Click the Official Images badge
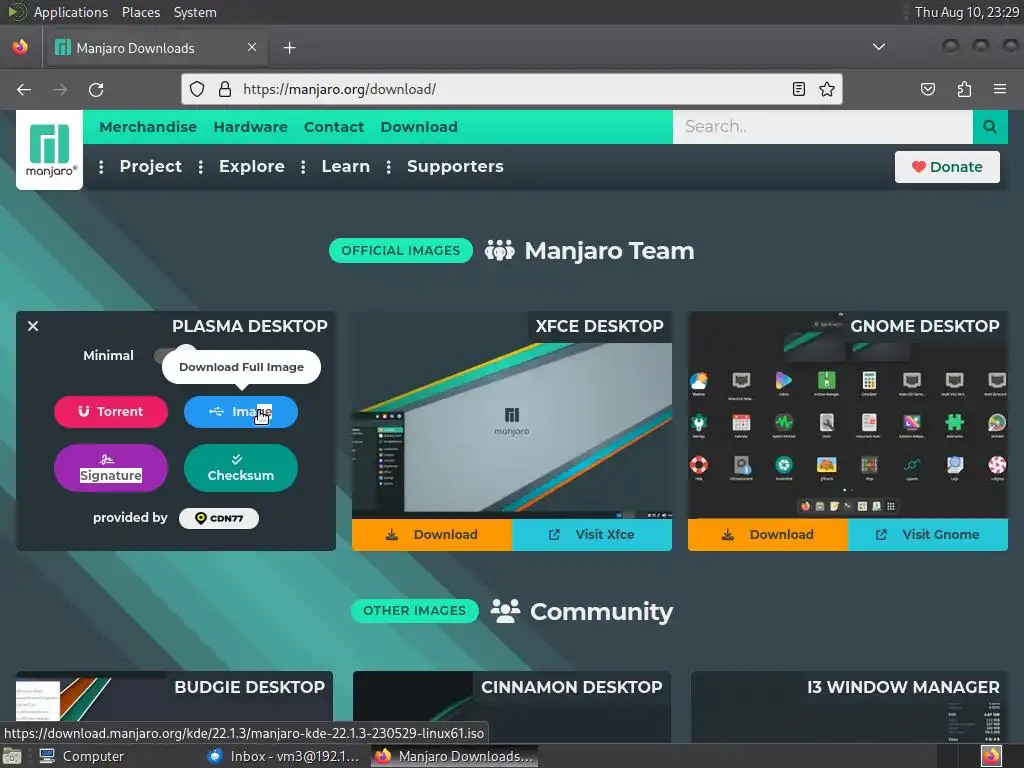 (x=401, y=251)
